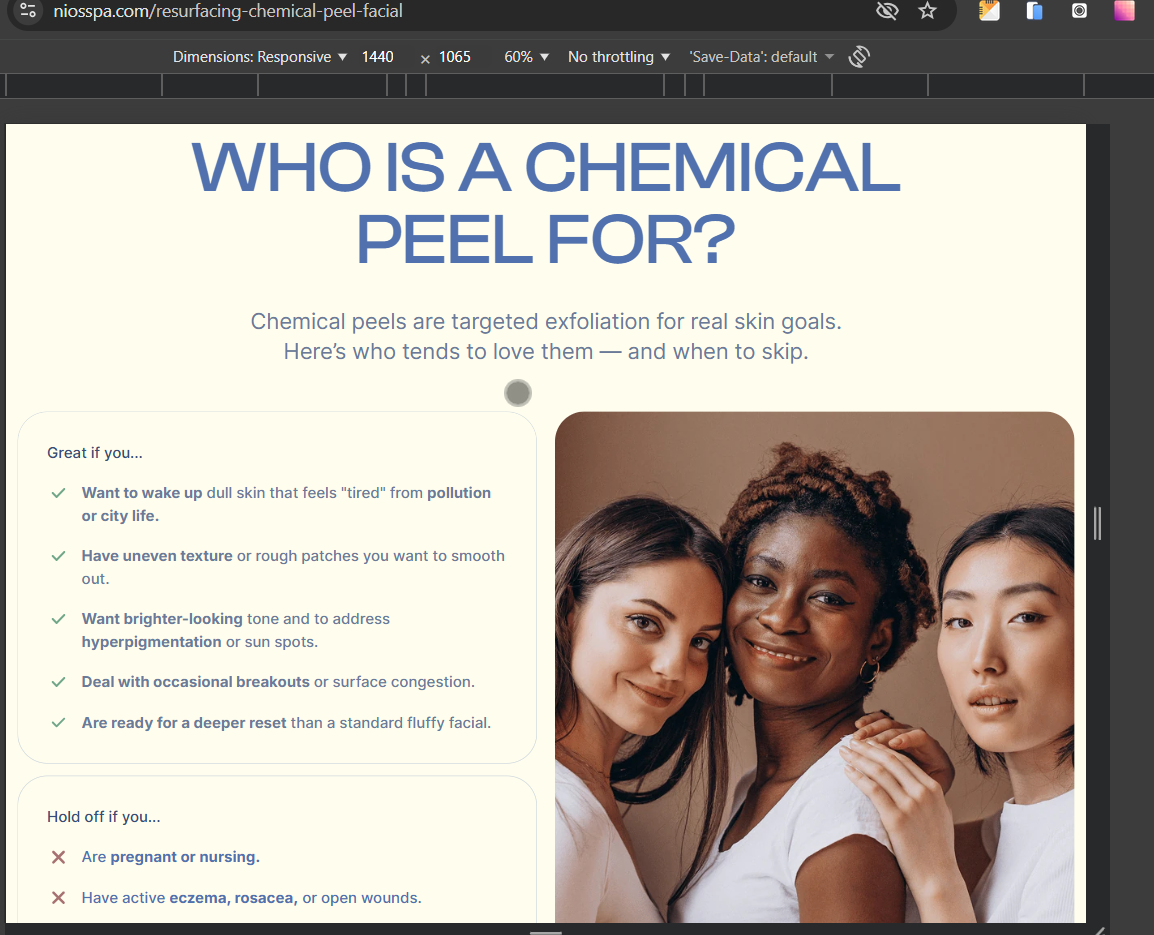1154x935 pixels.
Task: Click the text 'Are pregnant or nursing.'
Action: (171, 857)
